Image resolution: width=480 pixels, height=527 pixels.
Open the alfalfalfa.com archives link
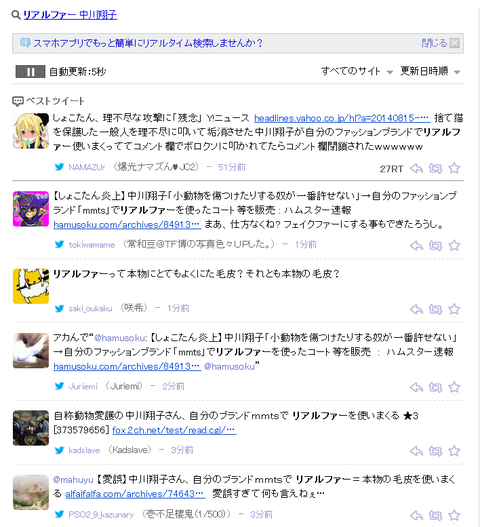135,494
